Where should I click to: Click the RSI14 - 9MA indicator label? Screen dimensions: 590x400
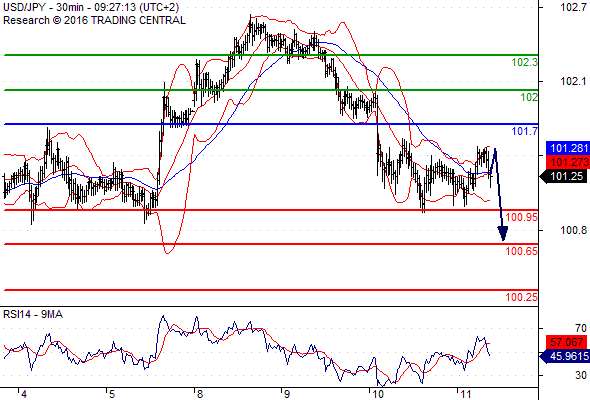coord(33,314)
